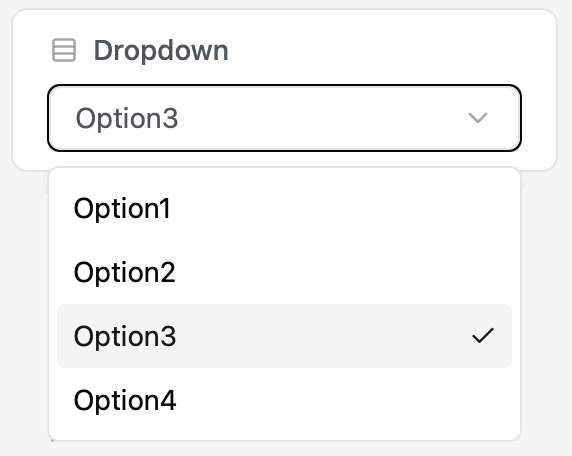Close the list using the down chevron
The height and width of the screenshot is (456, 572).
(x=478, y=118)
